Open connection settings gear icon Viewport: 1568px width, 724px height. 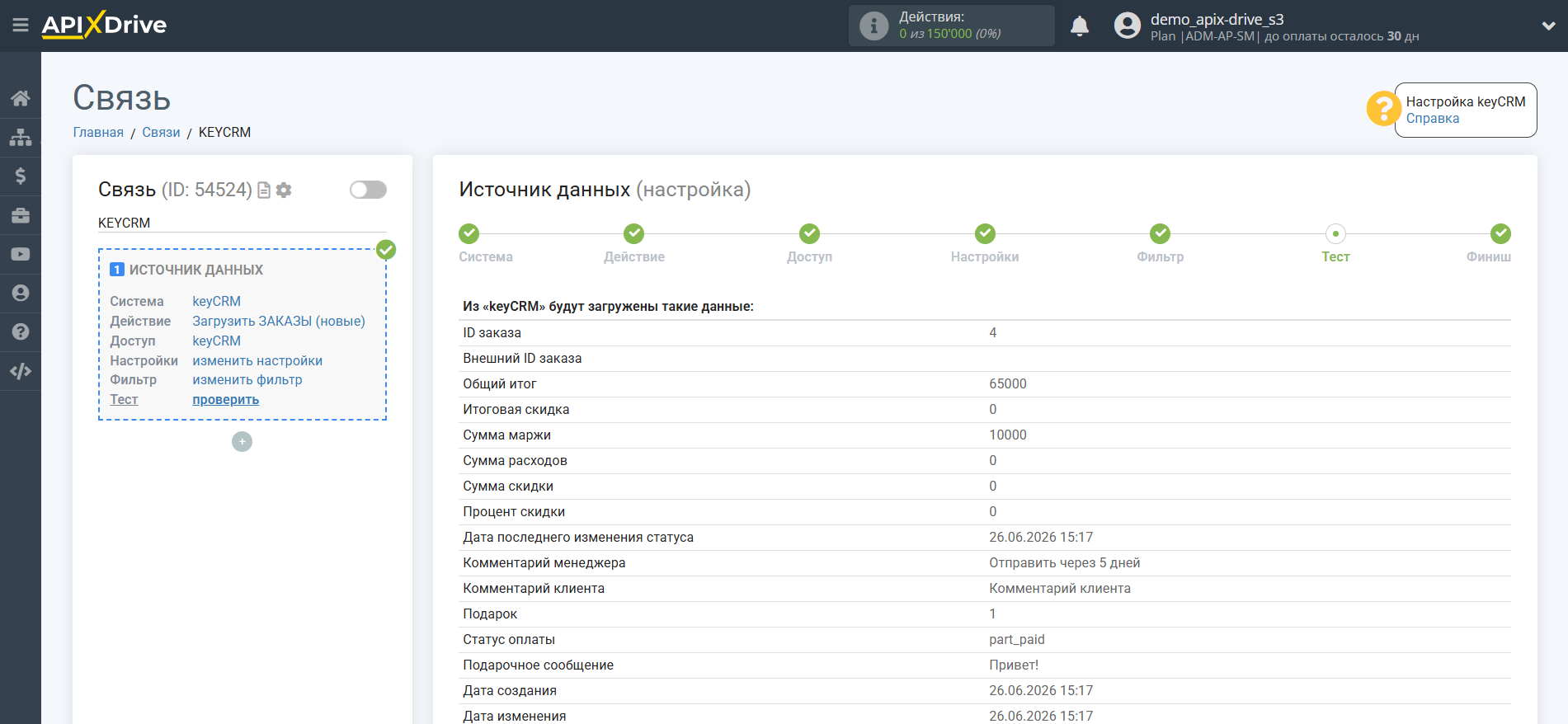coord(284,190)
